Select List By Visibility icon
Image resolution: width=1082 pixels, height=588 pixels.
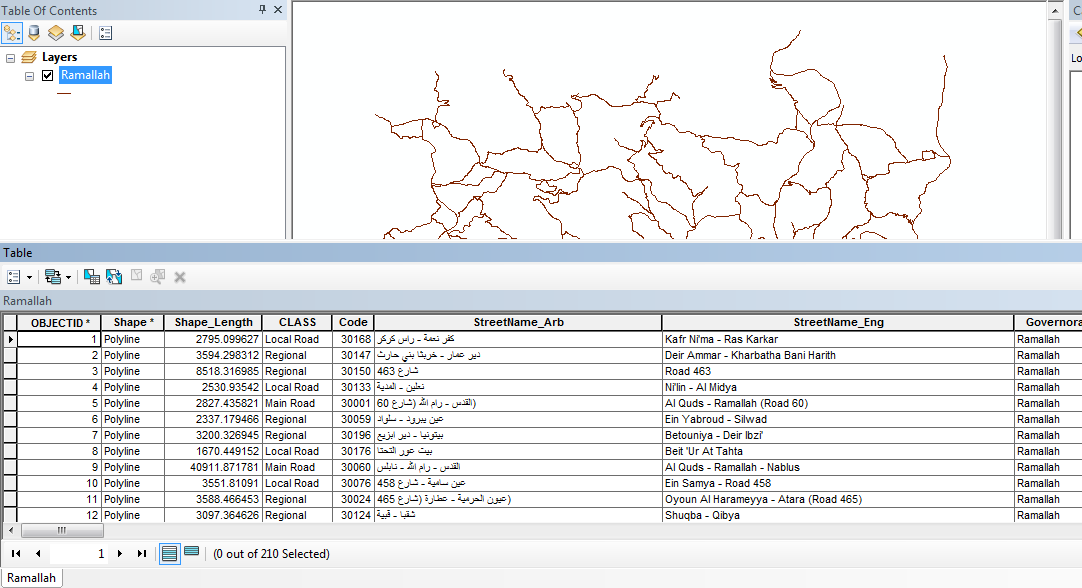point(56,33)
